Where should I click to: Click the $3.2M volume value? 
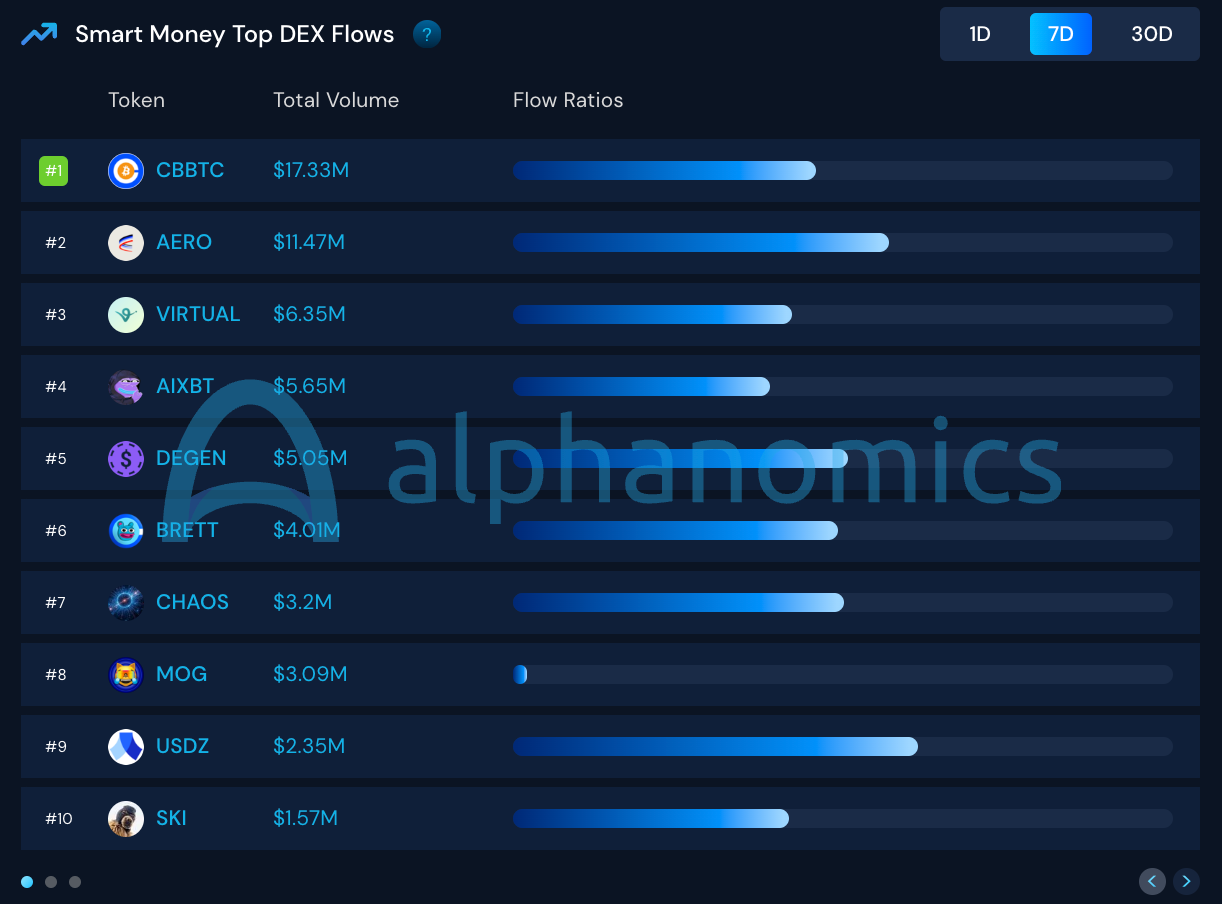point(302,603)
